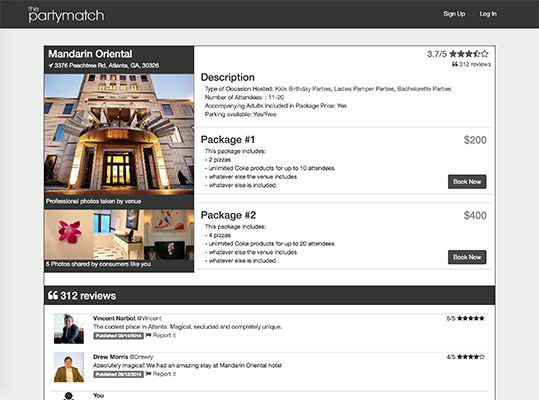Click the $400 price
The image size is (539, 400).
[475, 215]
